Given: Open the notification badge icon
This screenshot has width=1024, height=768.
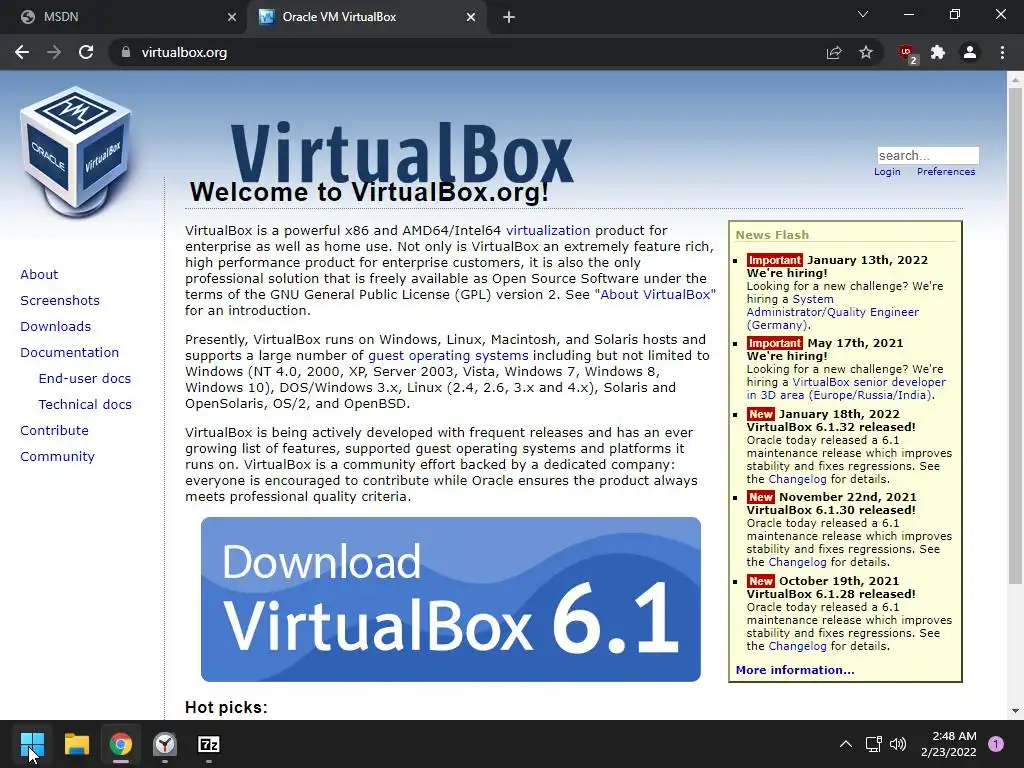Looking at the screenshot, I should [x=996, y=744].
